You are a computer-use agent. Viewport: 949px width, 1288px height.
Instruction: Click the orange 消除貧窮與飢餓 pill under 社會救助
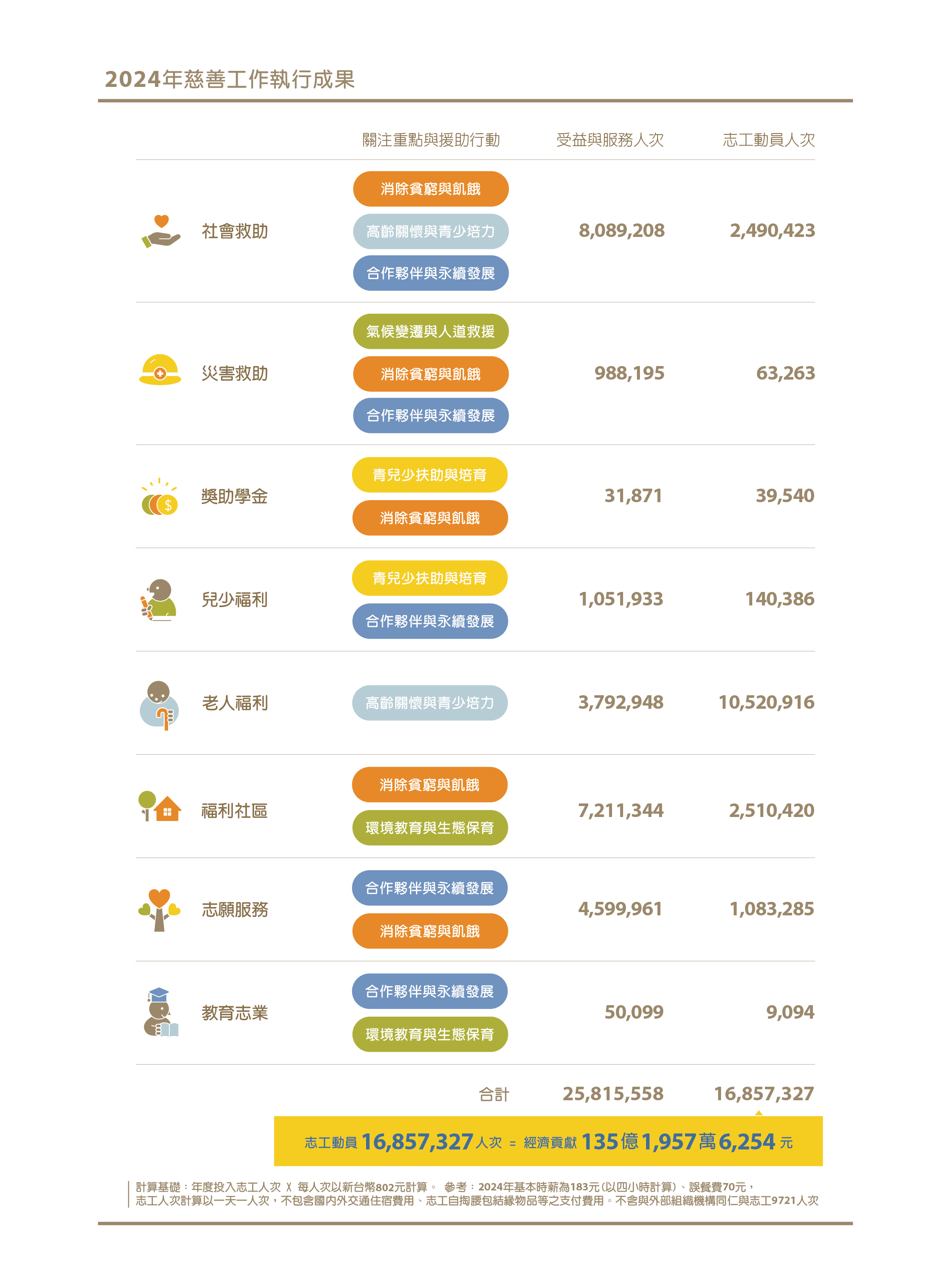coord(431,189)
